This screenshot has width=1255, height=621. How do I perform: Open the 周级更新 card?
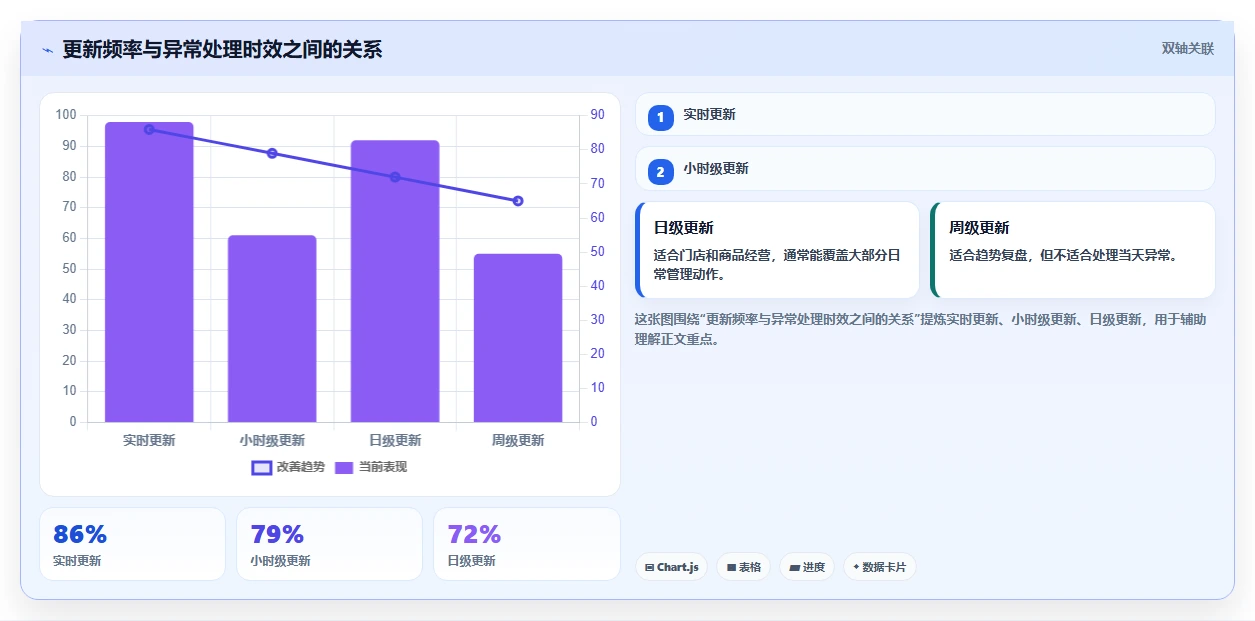point(1073,250)
